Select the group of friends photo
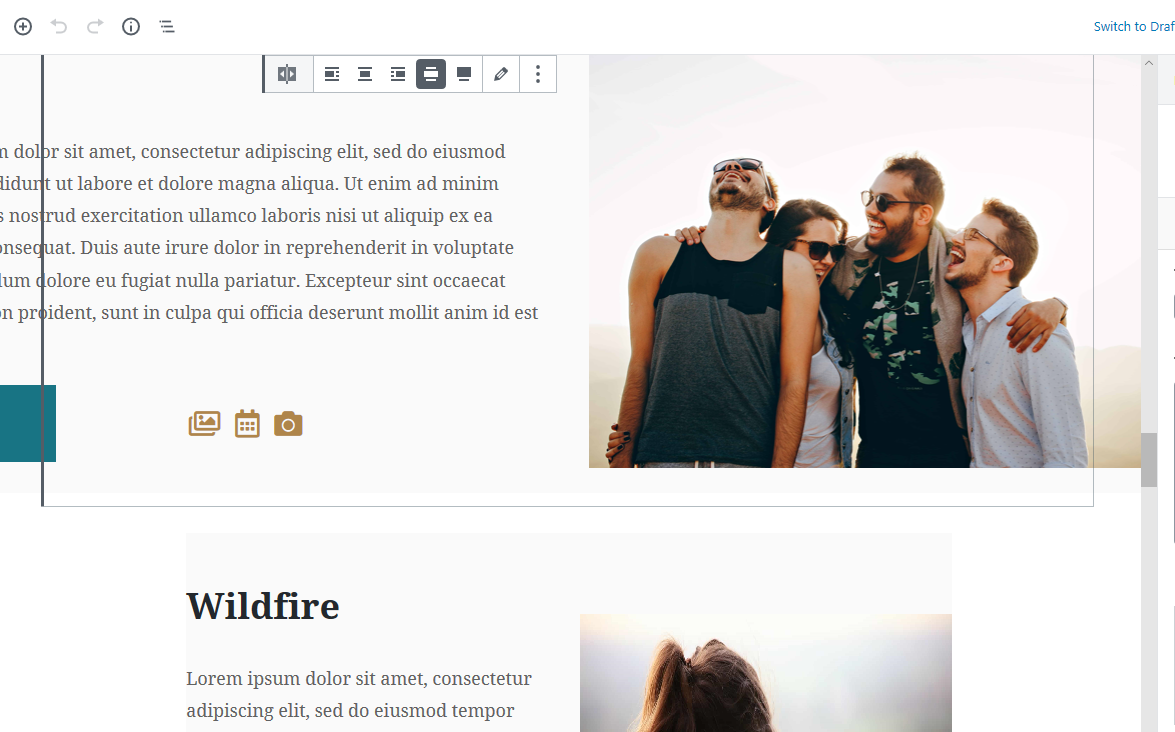The height and width of the screenshot is (732, 1175). click(x=865, y=261)
